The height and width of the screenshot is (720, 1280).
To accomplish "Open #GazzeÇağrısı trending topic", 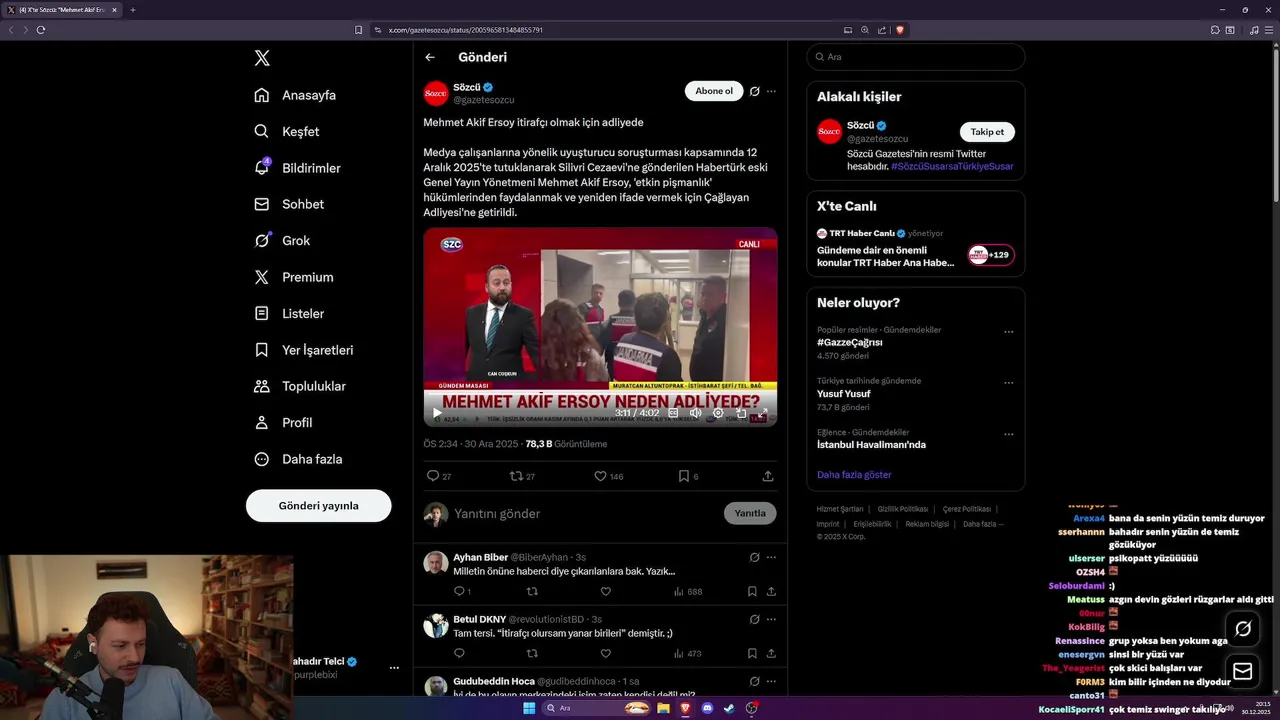I will [x=850, y=342].
